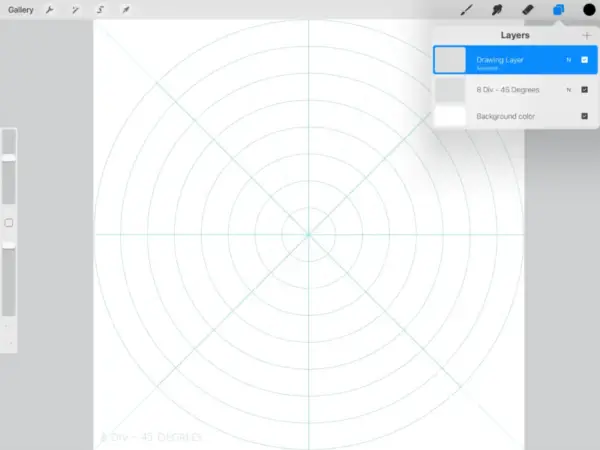Select the 8 Div - 45 Degrees layer
600x450 pixels.
point(515,90)
